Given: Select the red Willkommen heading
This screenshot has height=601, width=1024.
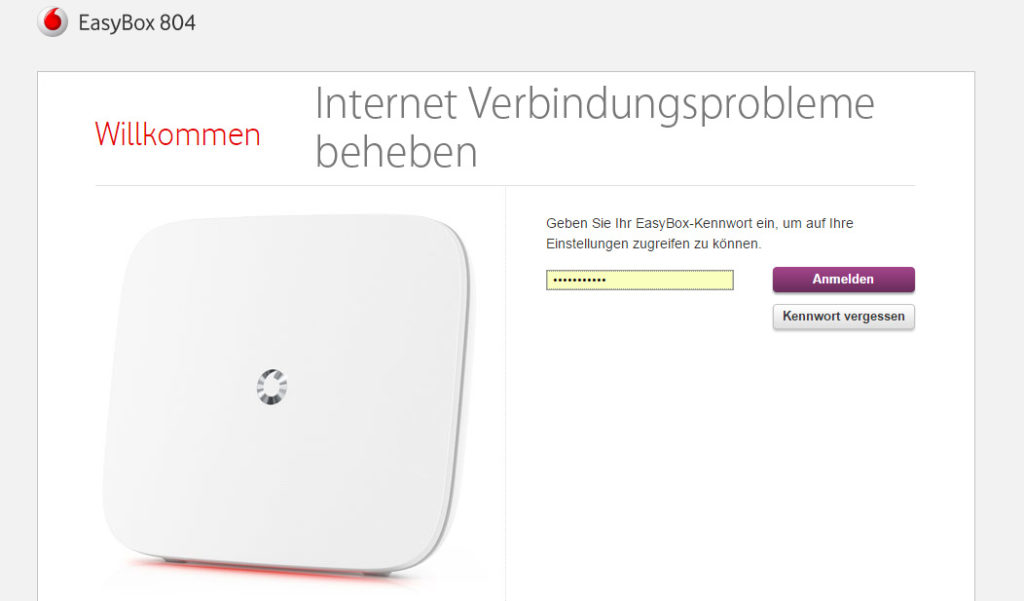Looking at the screenshot, I should click(x=178, y=134).
